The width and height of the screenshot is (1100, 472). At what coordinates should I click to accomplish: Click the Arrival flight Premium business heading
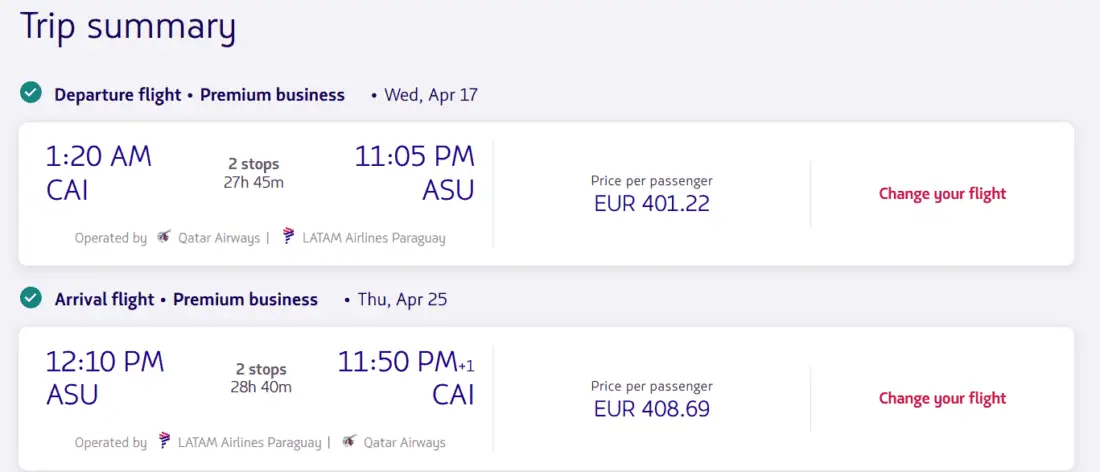click(x=186, y=299)
